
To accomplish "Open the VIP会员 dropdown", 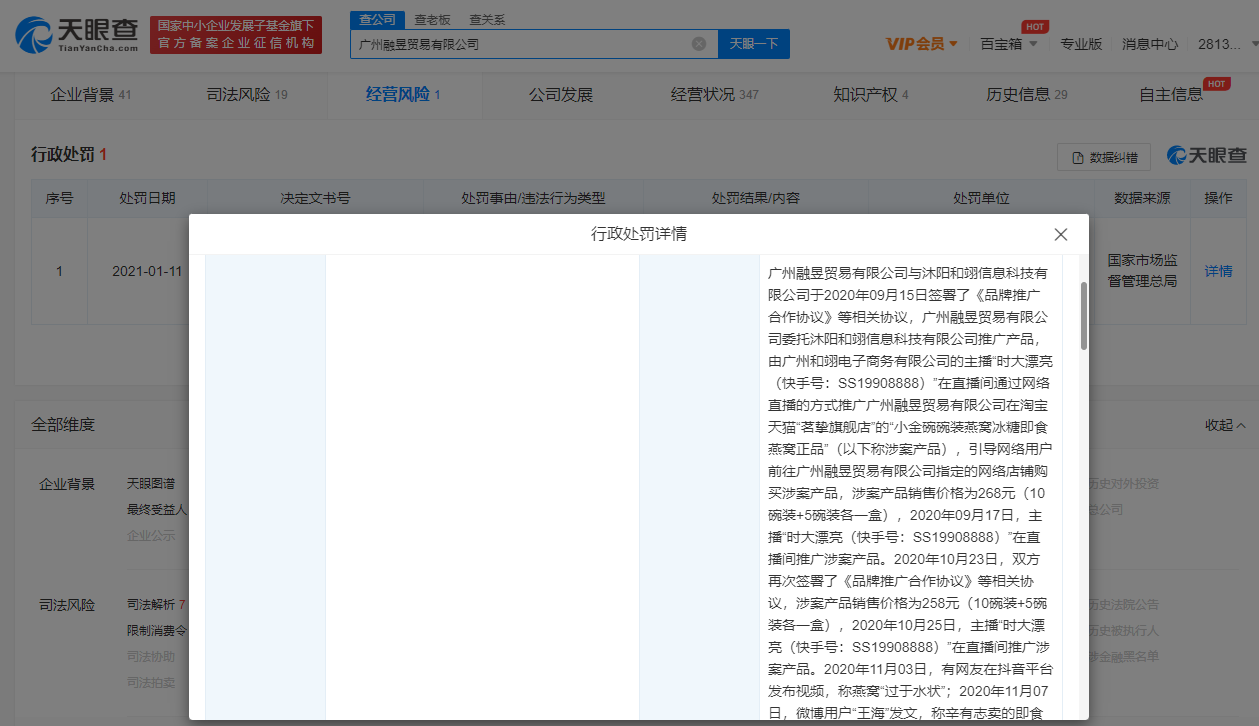I will (x=922, y=44).
